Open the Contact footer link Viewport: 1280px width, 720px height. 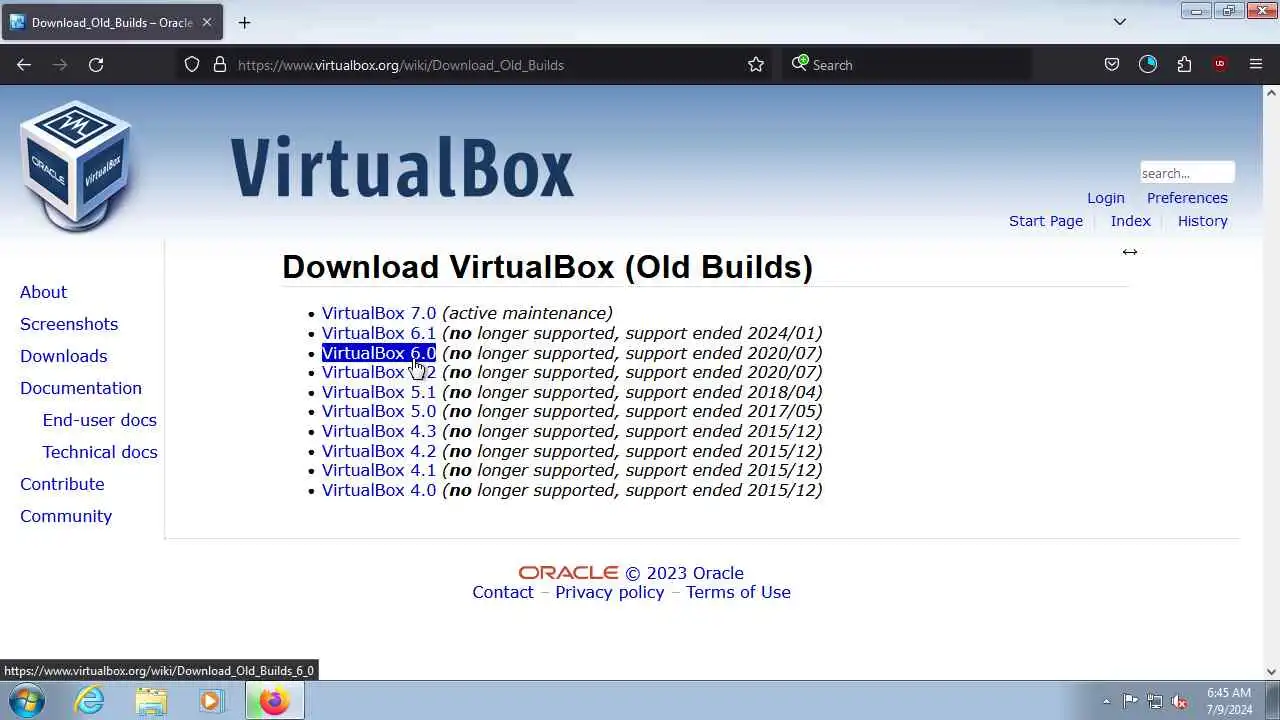click(503, 592)
